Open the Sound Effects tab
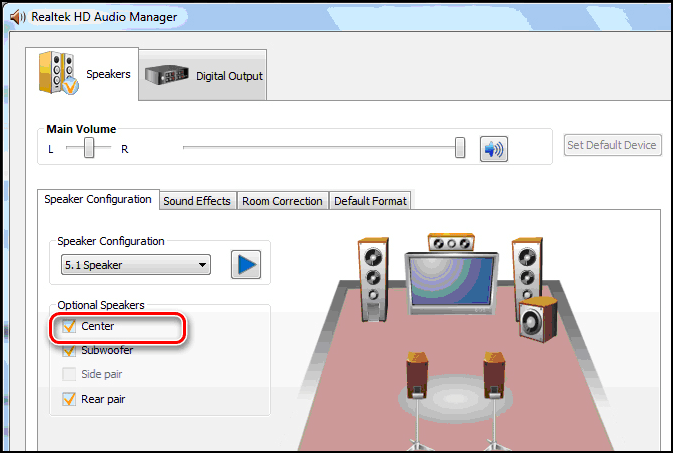 pos(197,201)
